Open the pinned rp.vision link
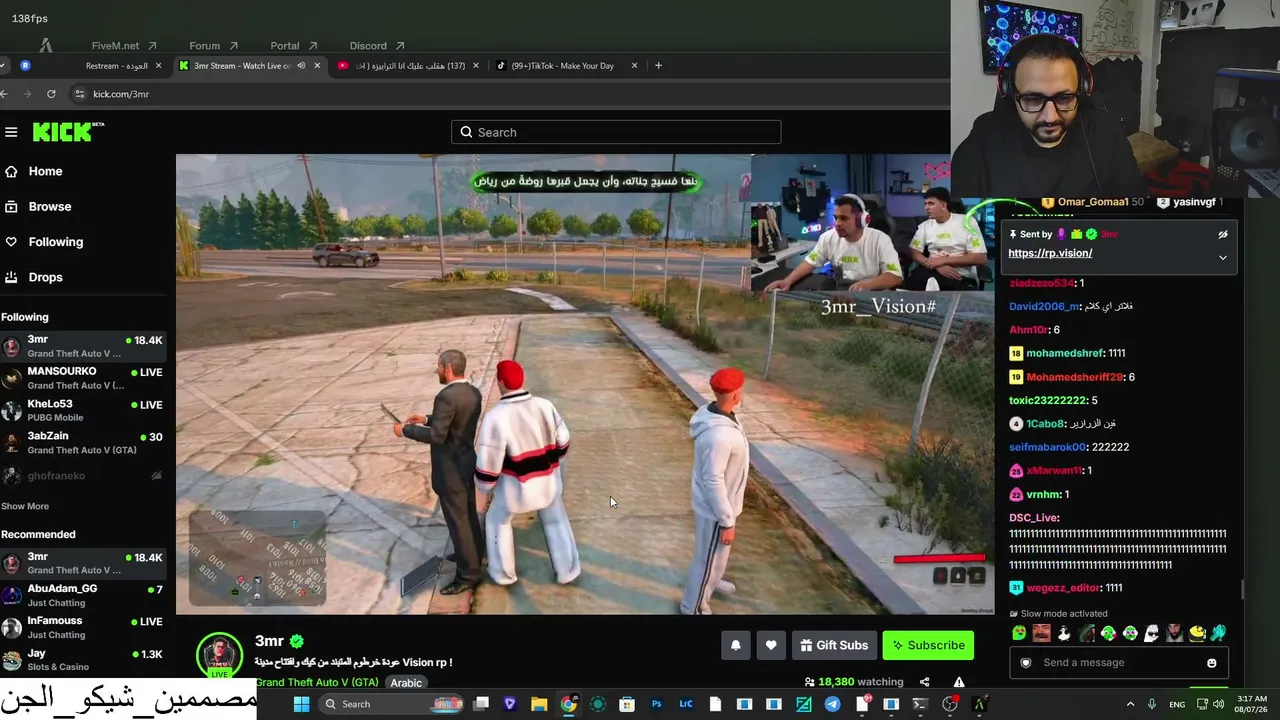 1050,253
